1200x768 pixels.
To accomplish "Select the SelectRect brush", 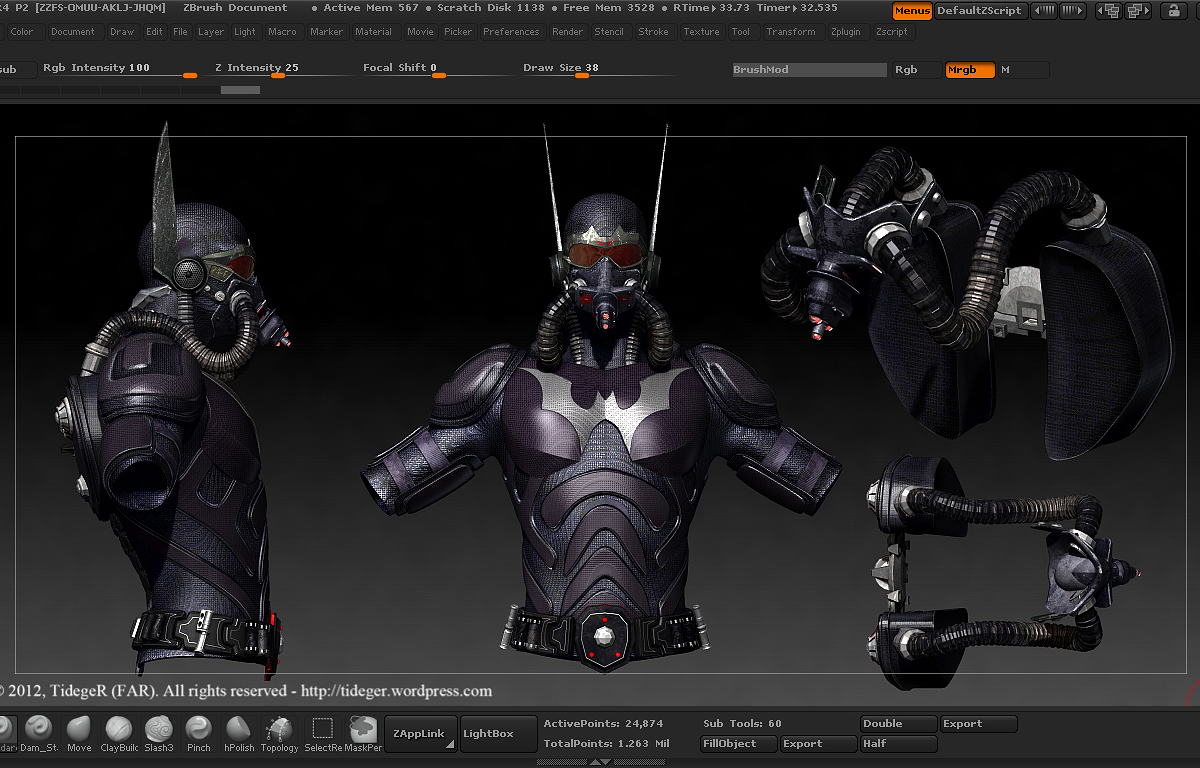I will tap(323, 733).
